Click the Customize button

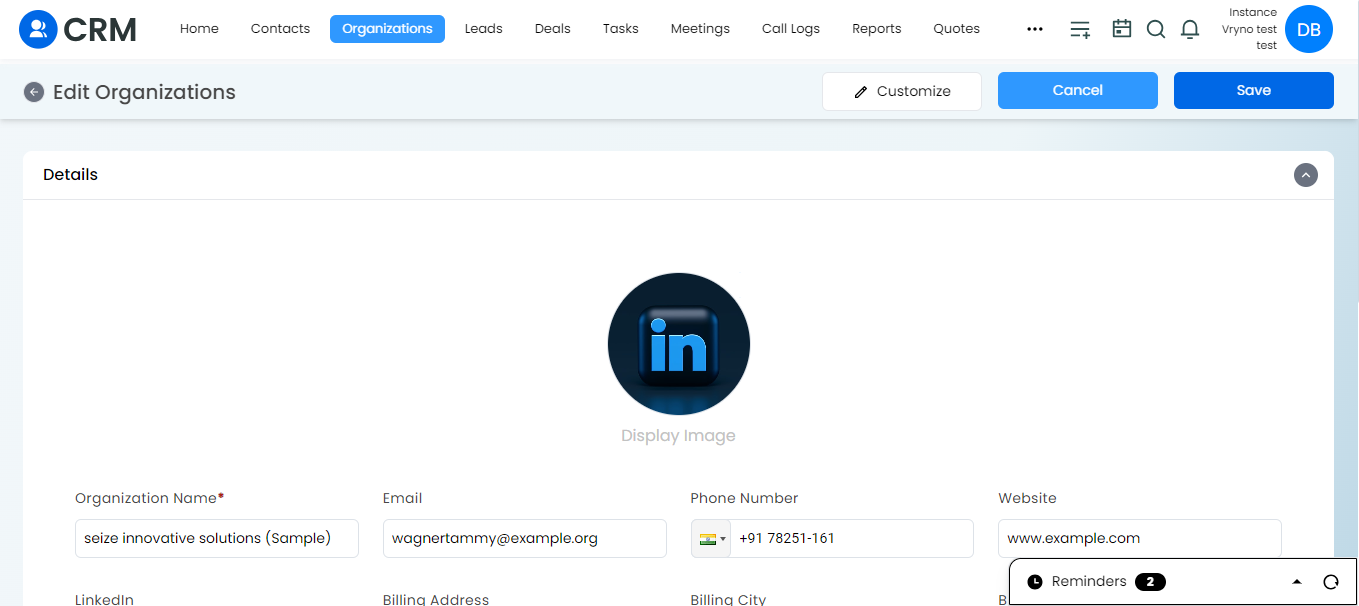pos(902,91)
